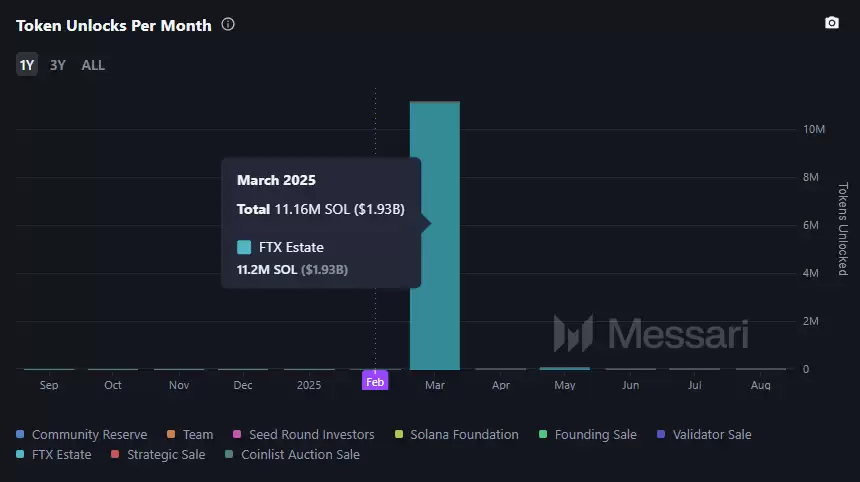Hide Coinlist Auction Sale series

[292, 454]
